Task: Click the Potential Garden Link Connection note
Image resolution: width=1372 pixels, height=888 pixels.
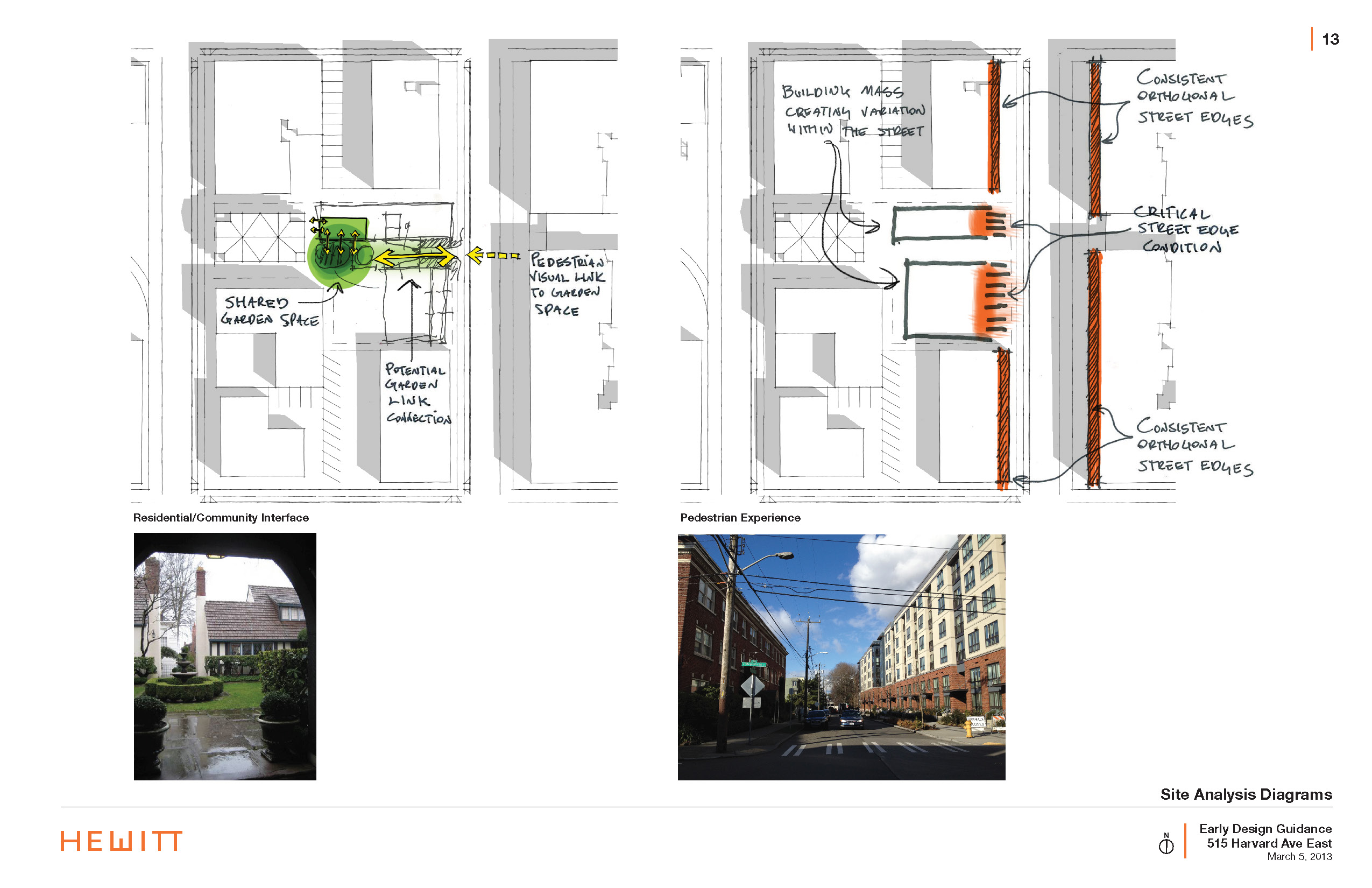Action: (418, 393)
